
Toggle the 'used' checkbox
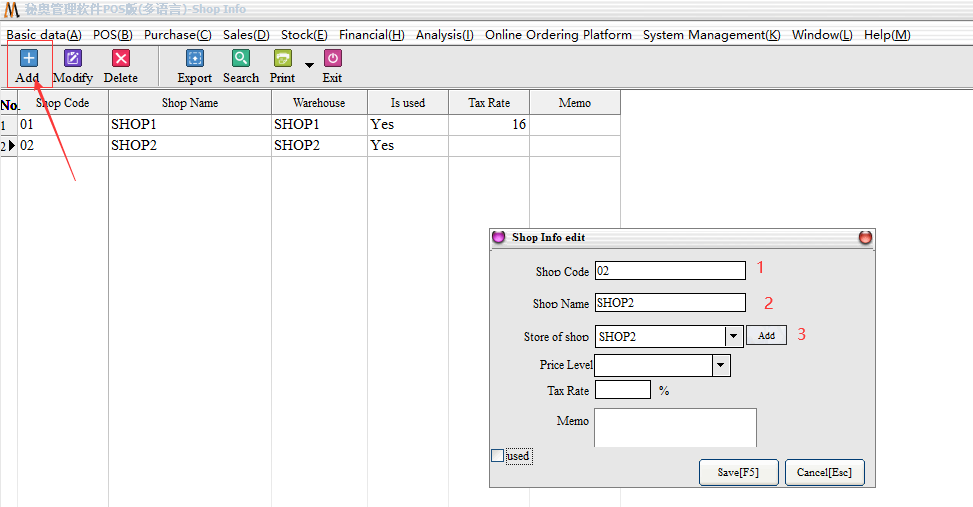pyautogui.click(x=498, y=456)
